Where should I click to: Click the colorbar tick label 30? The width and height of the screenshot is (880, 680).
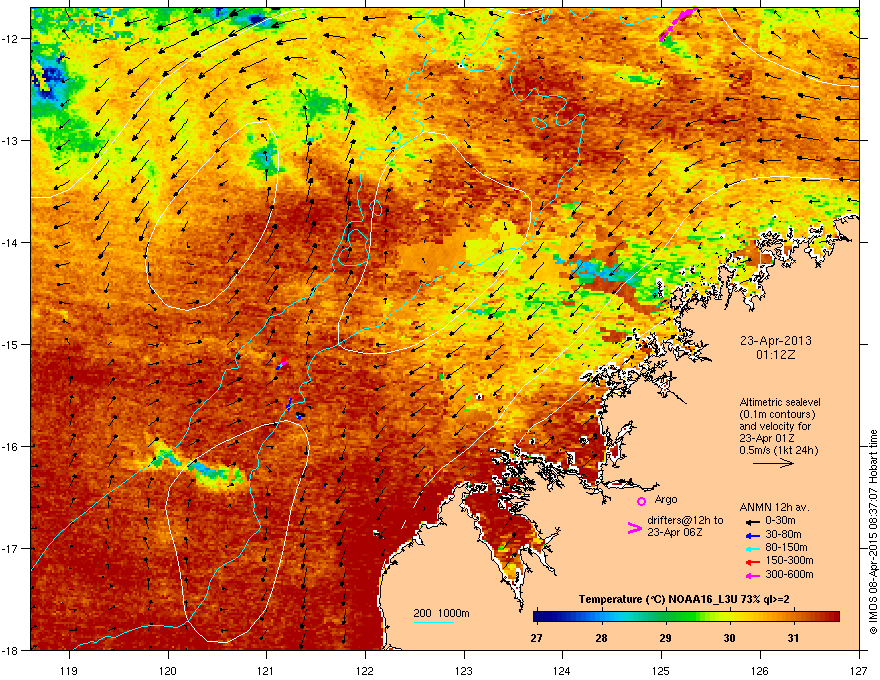coord(729,638)
